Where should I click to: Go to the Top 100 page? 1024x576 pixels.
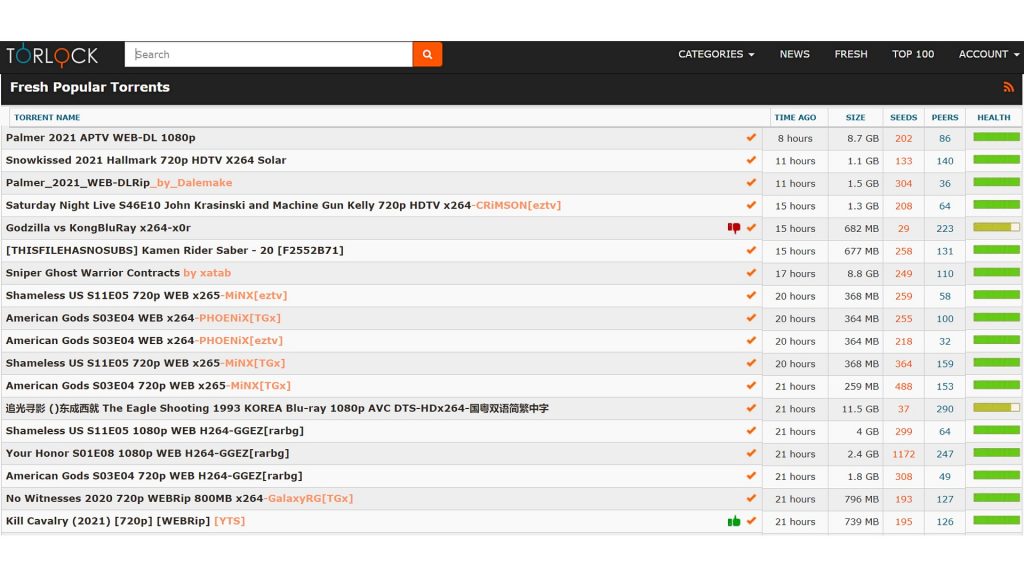[x=912, y=54]
